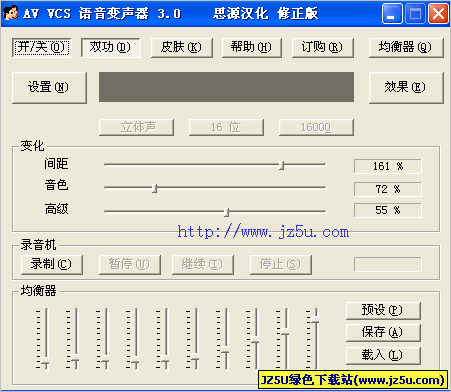The height and width of the screenshot is (392, 451).
Task: Save equalizer with 保存 (A)
Action: (x=383, y=333)
